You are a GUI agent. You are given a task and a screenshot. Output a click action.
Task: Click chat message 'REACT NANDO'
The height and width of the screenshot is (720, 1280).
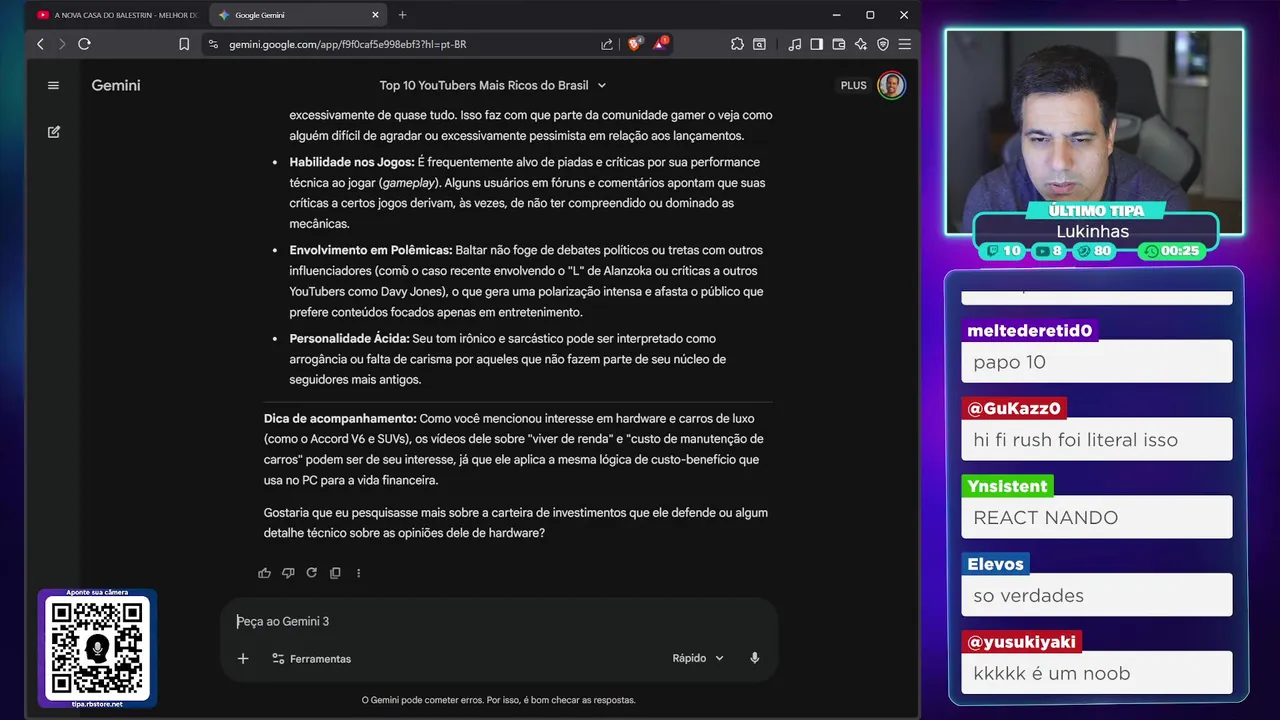pyautogui.click(x=1046, y=517)
